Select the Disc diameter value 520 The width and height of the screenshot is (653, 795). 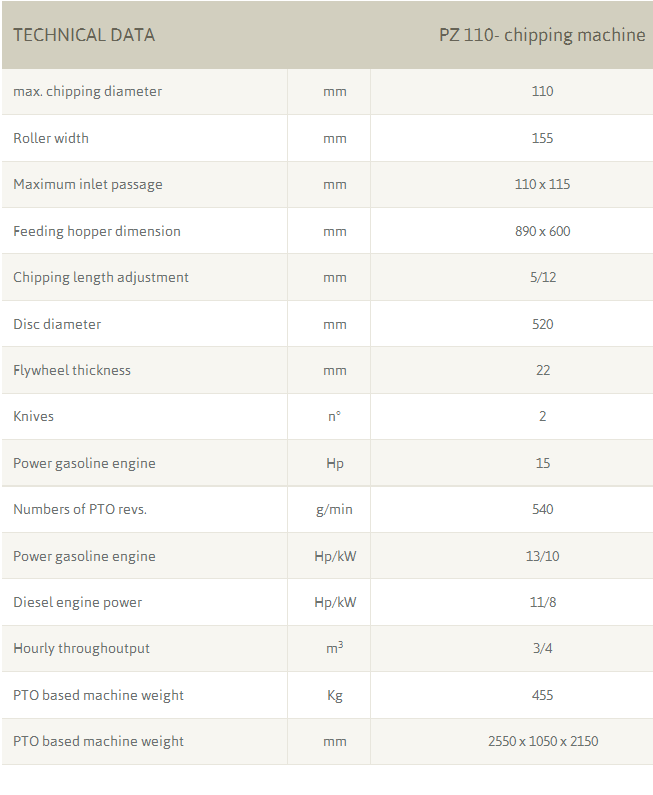pyautogui.click(x=542, y=324)
